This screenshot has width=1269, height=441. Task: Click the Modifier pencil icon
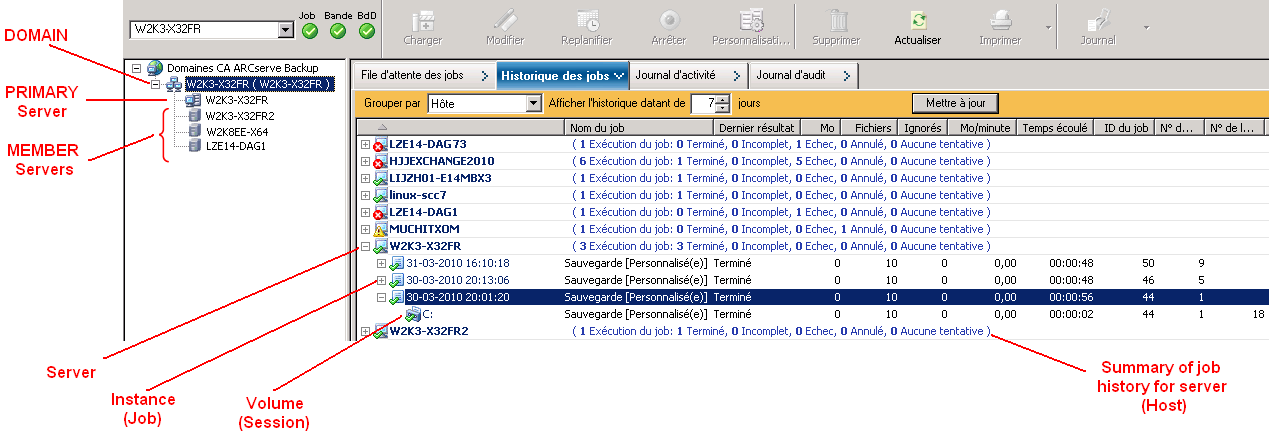[505, 19]
